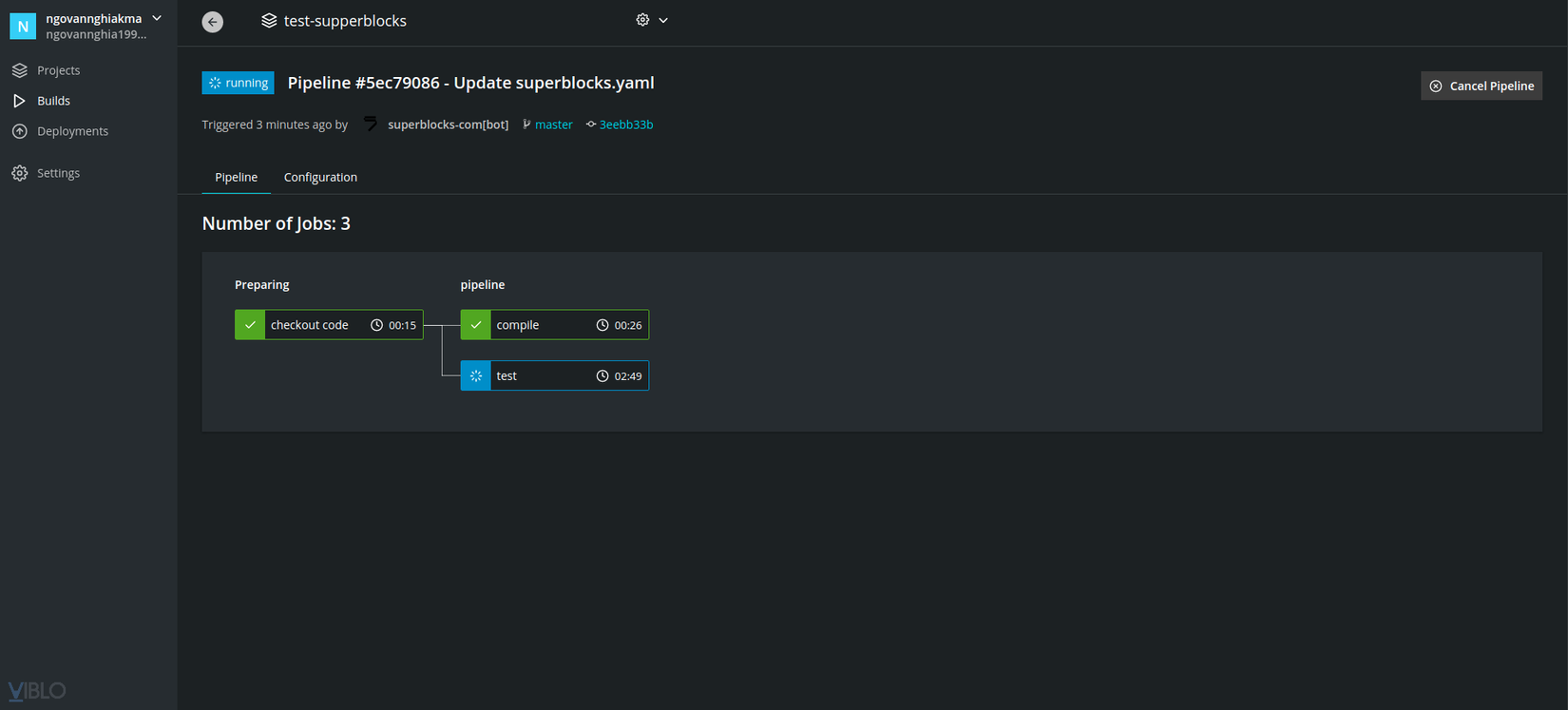
Task: Click the blue spinner icon on test job
Action: [476, 375]
